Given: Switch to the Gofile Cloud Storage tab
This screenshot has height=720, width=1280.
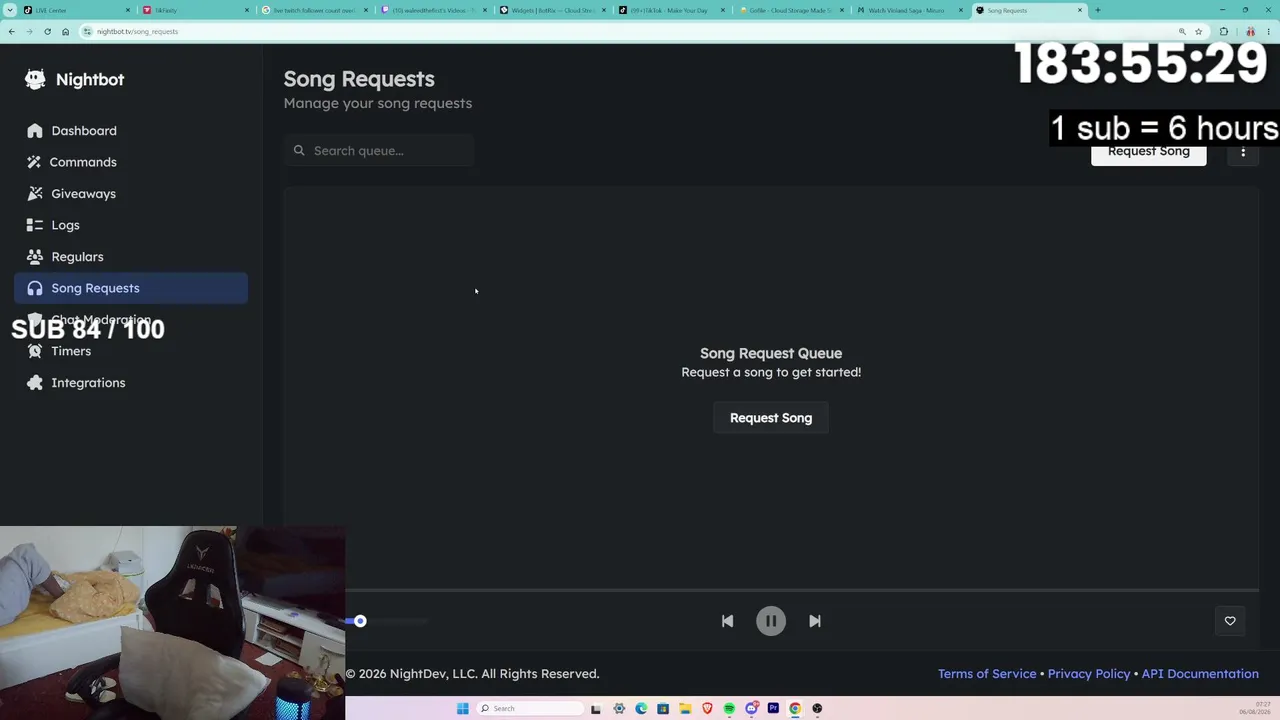Looking at the screenshot, I should [791, 10].
